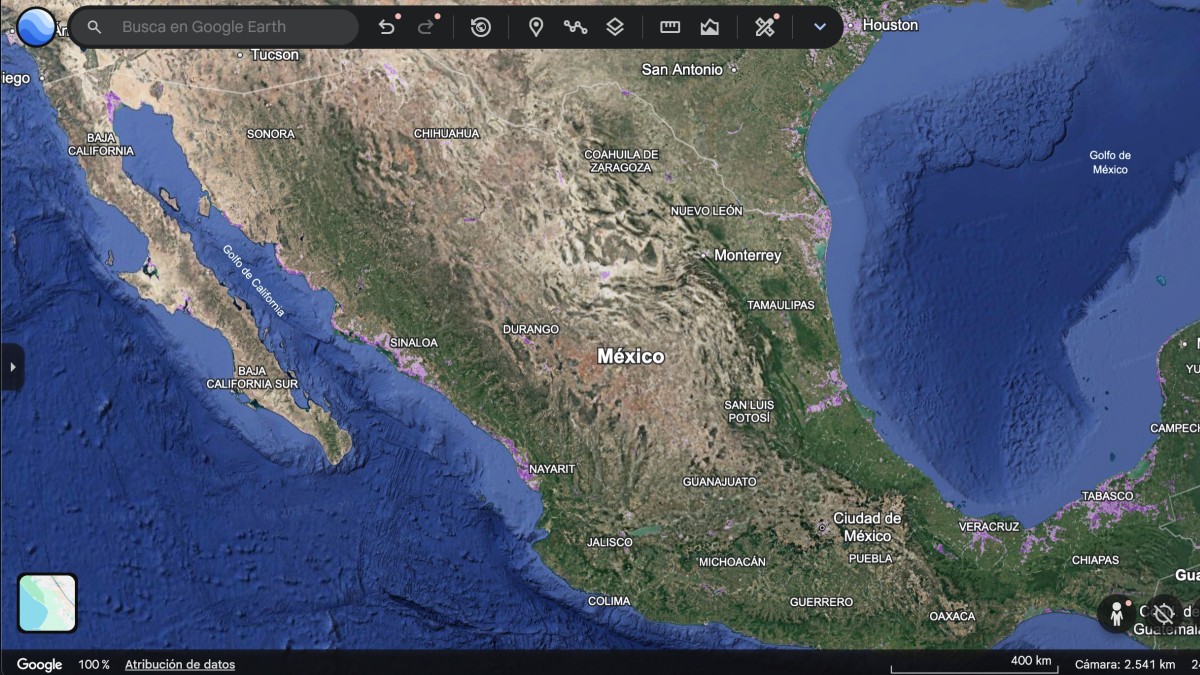Click the 100 % zoom level indicator
1200x675 pixels.
coord(94,664)
